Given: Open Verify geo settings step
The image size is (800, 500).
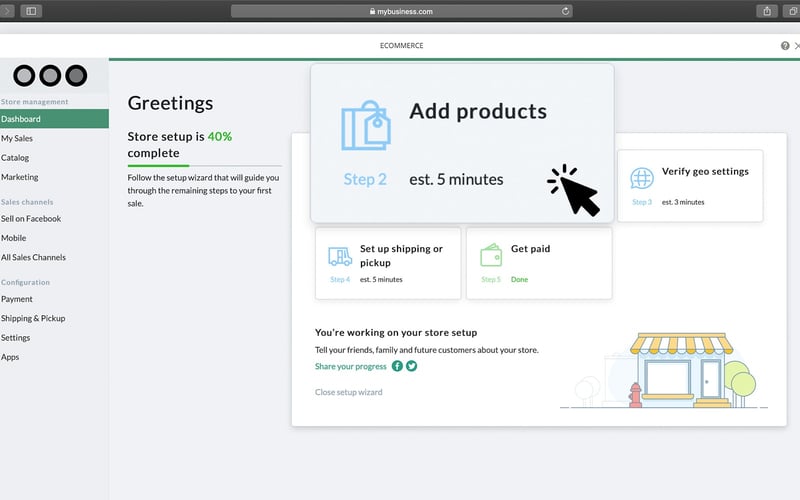Looking at the screenshot, I should coord(690,186).
